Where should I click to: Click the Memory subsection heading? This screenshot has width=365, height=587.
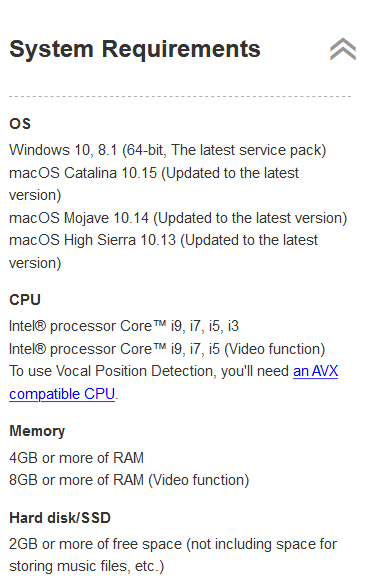(37, 431)
